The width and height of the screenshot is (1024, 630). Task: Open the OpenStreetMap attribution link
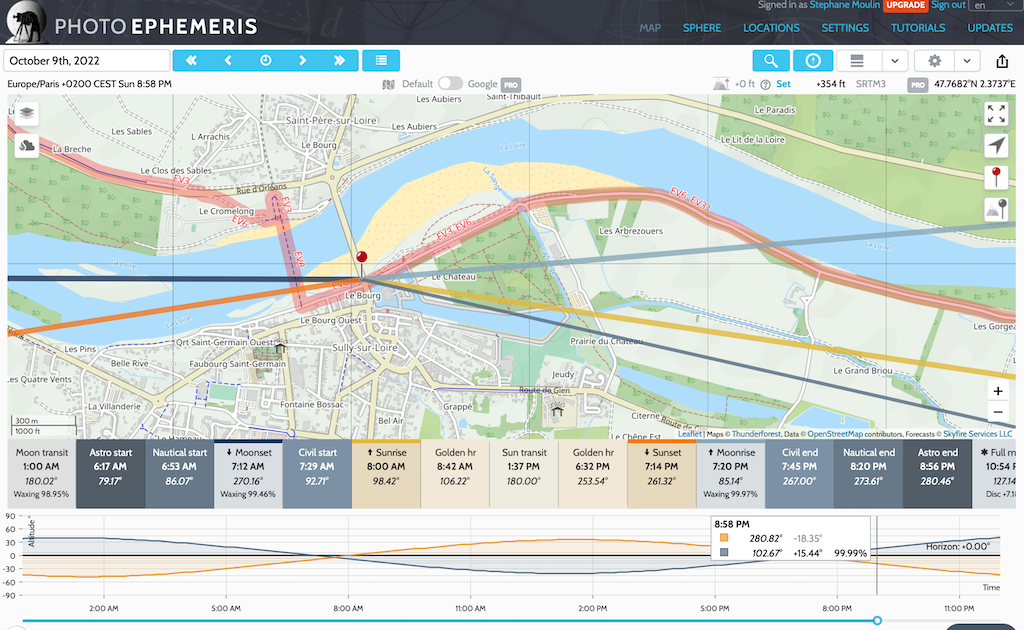(x=835, y=434)
